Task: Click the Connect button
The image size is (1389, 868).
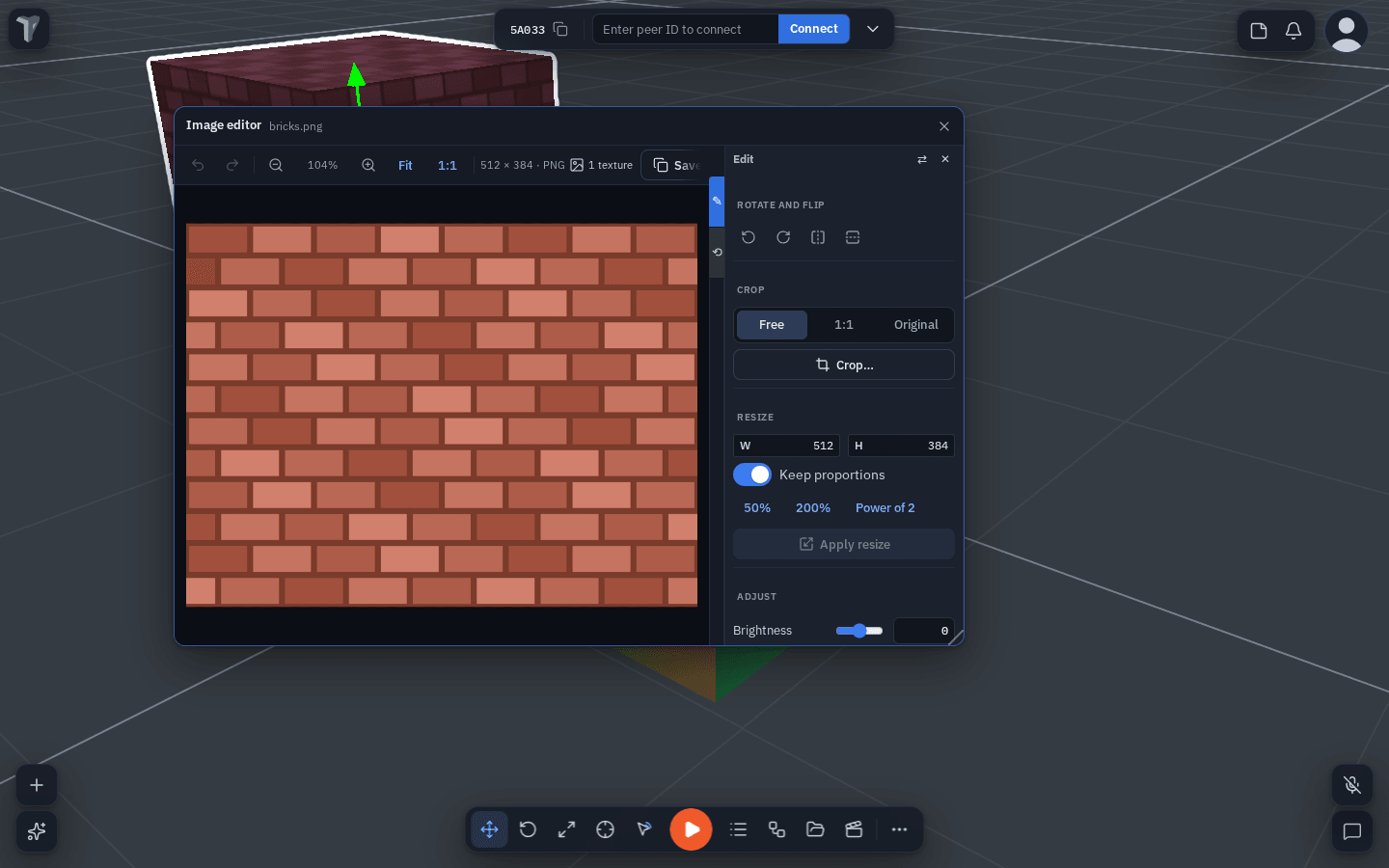Action: click(x=814, y=29)
